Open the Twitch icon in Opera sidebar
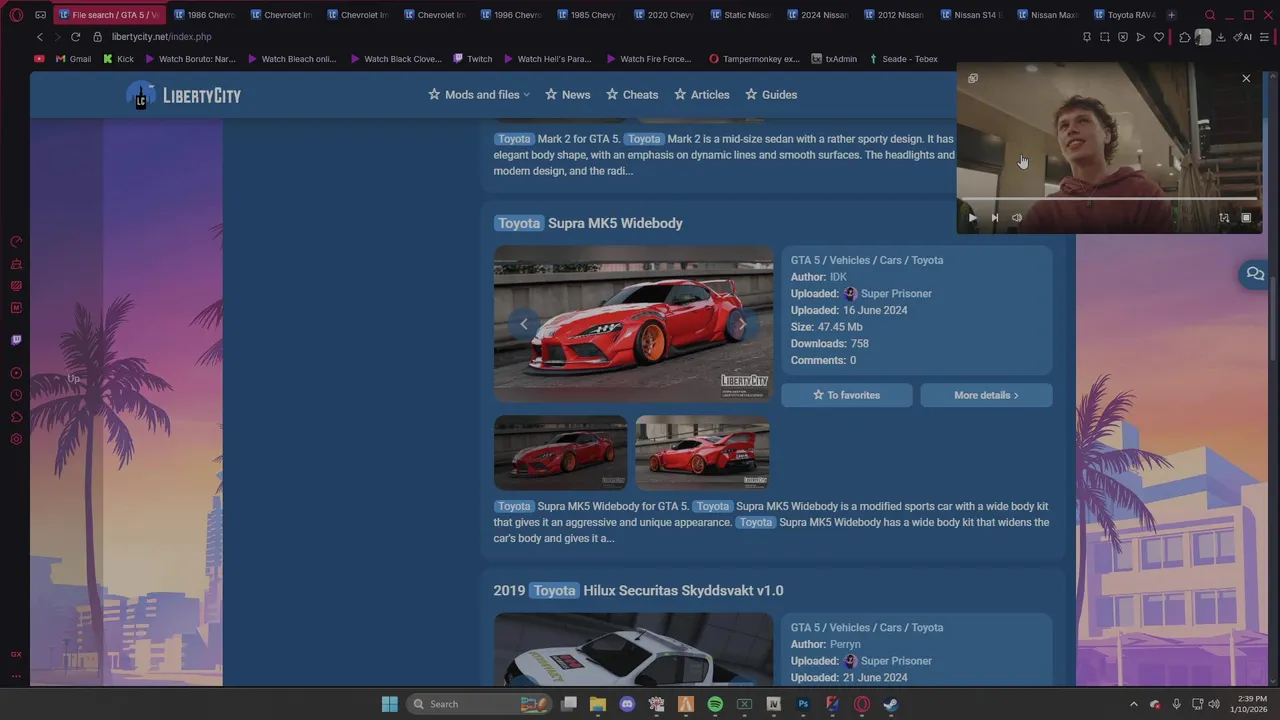 click(x=16, y=340)
